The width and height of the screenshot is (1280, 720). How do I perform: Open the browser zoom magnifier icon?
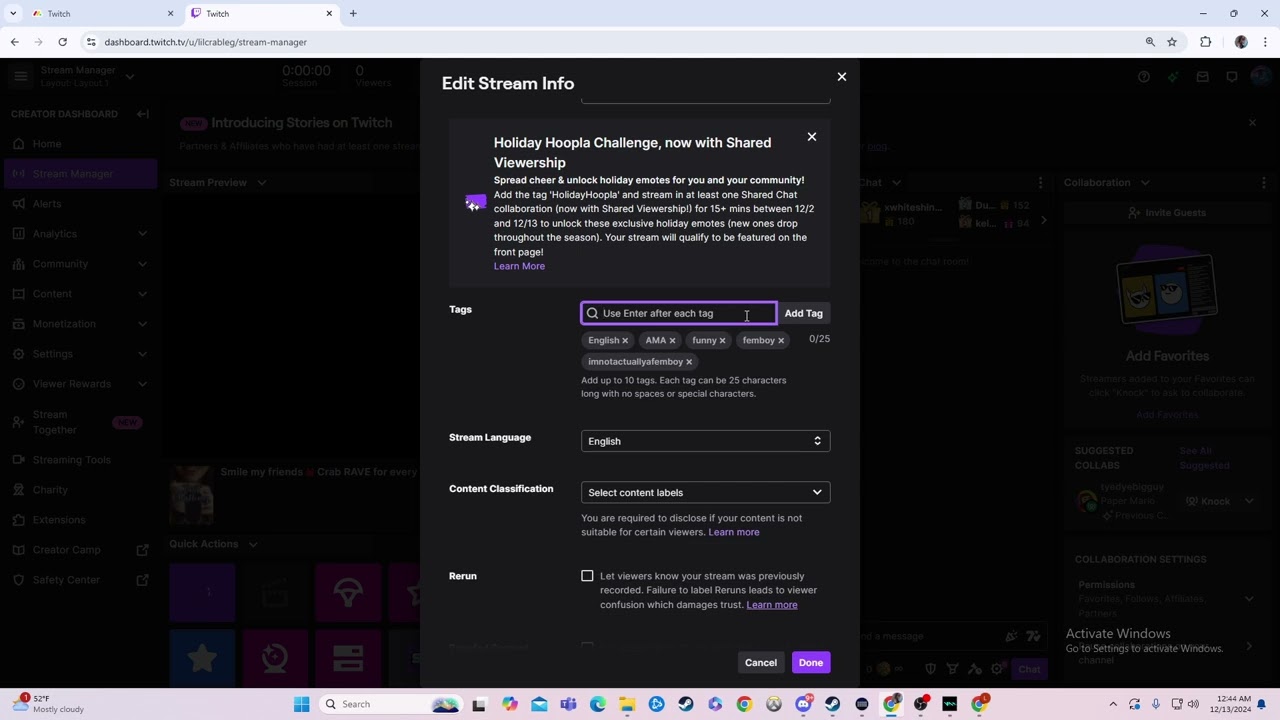click(1150, 42)
